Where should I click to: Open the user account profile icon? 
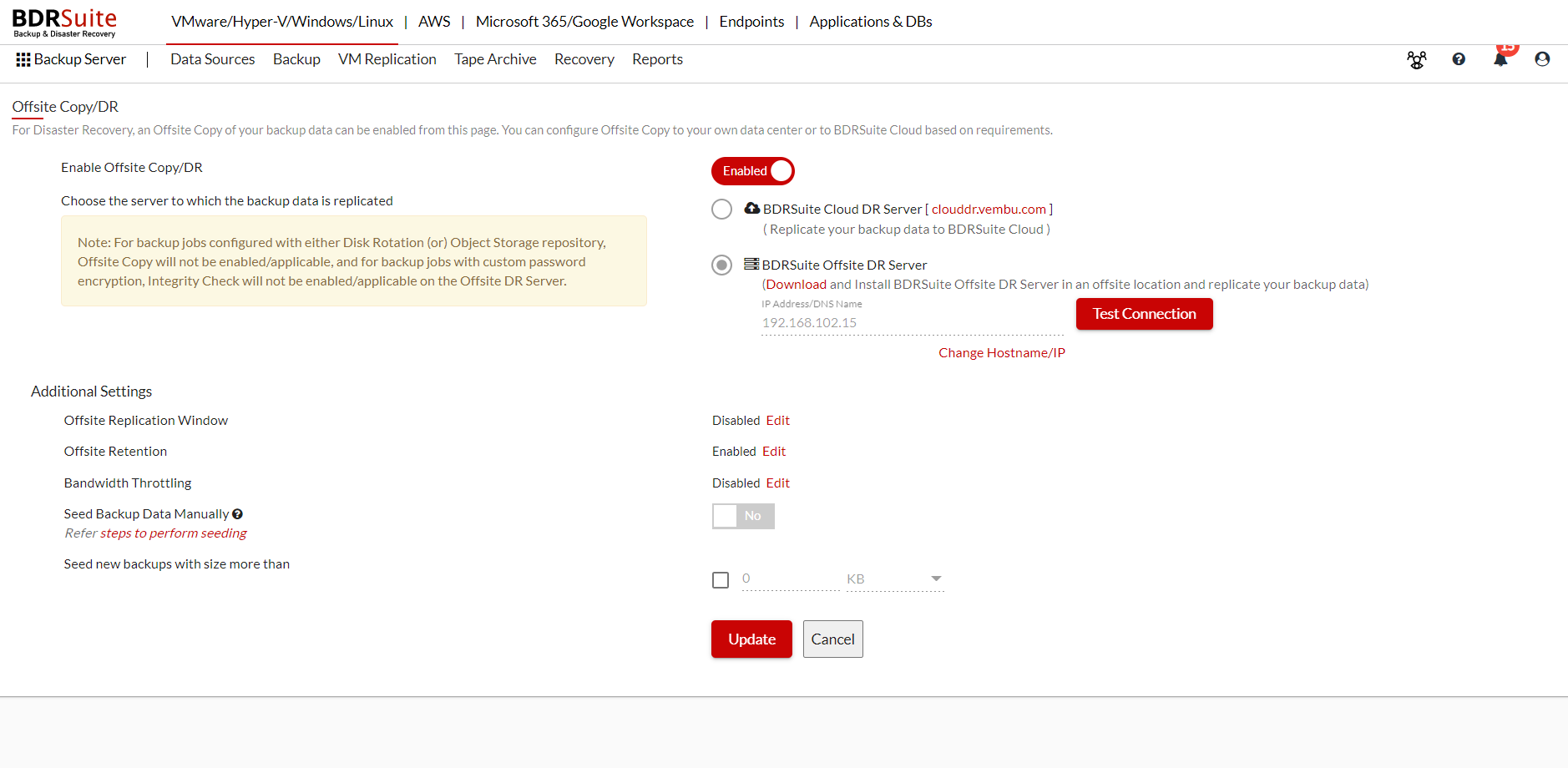[x=1542, y=59]
